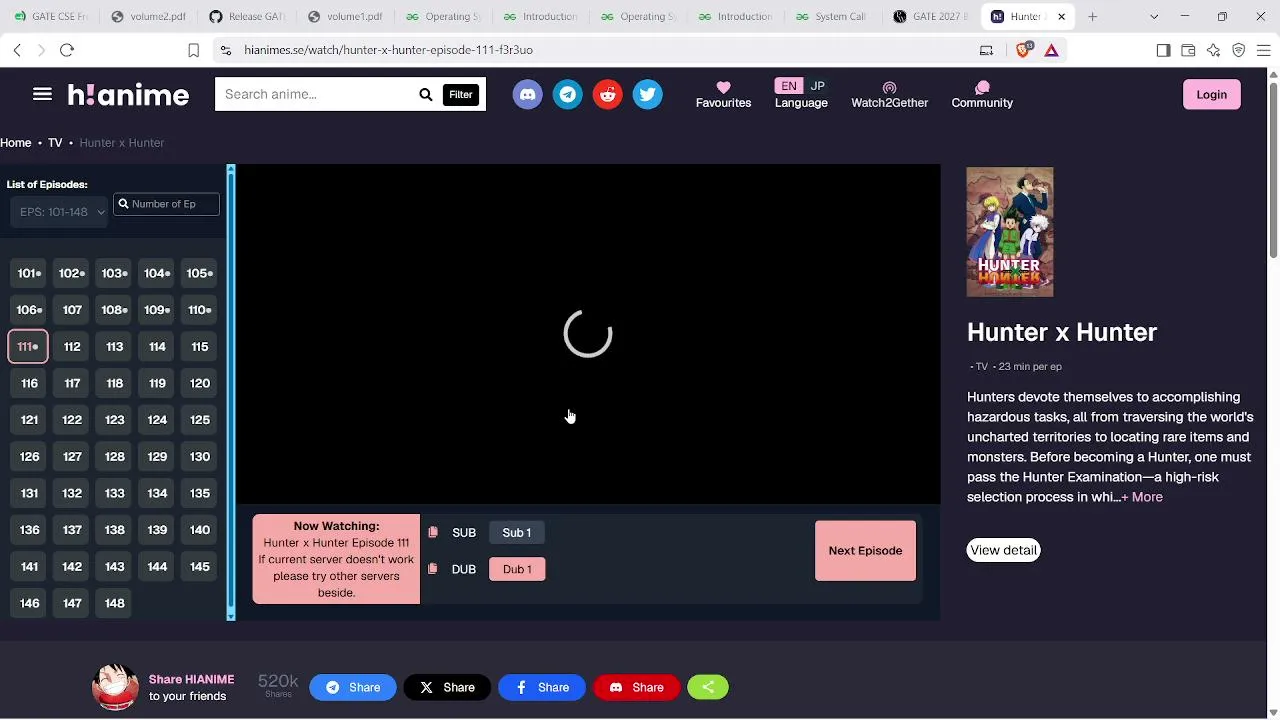Share via the Telegram Share button
The image size is (1280, 720).
[x=353, y=687]
